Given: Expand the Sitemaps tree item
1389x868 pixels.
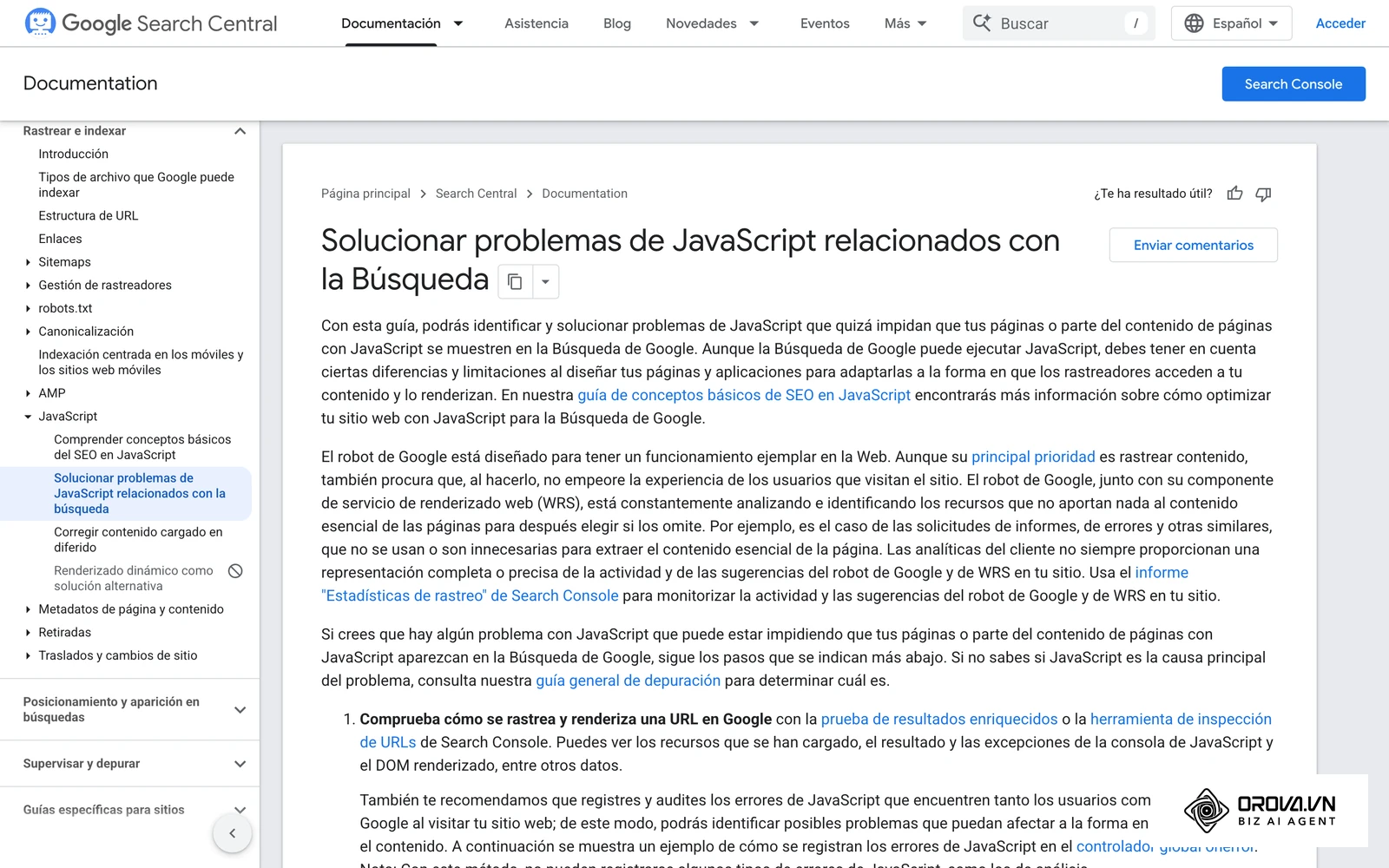Looking at the screenshot, I should pyautogui.click(x=28, y=262).
